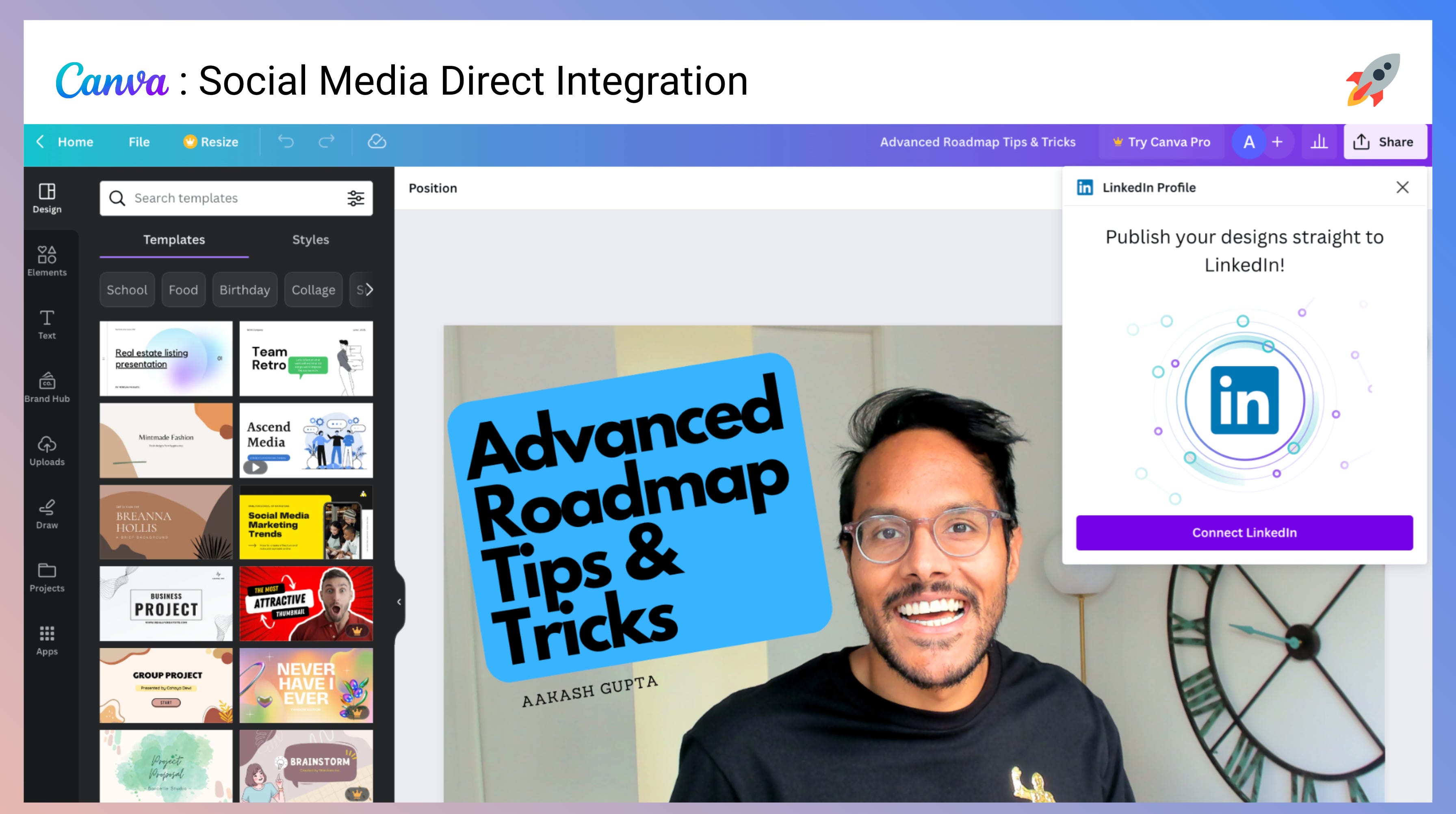Choose the Breanna Hollis template
The width and height of the screenshot is (1456, 814).
[166, 522]
